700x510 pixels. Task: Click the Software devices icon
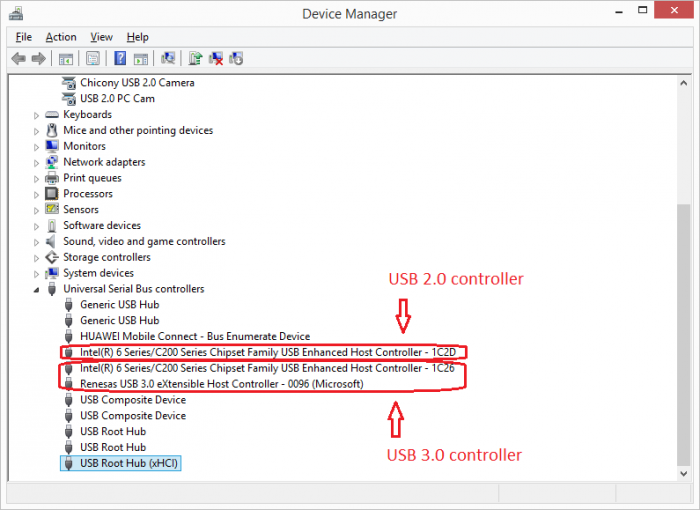point(52,226)
